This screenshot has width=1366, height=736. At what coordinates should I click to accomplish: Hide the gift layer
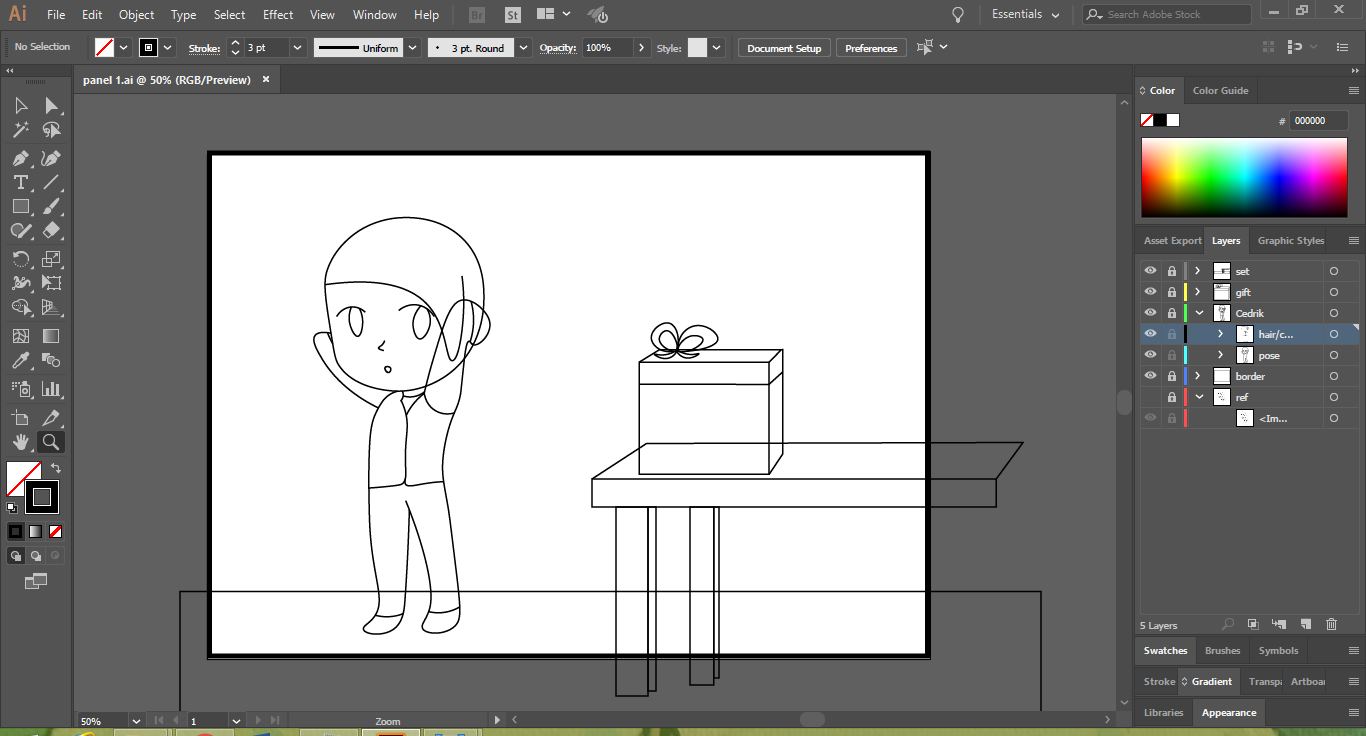1150,292
